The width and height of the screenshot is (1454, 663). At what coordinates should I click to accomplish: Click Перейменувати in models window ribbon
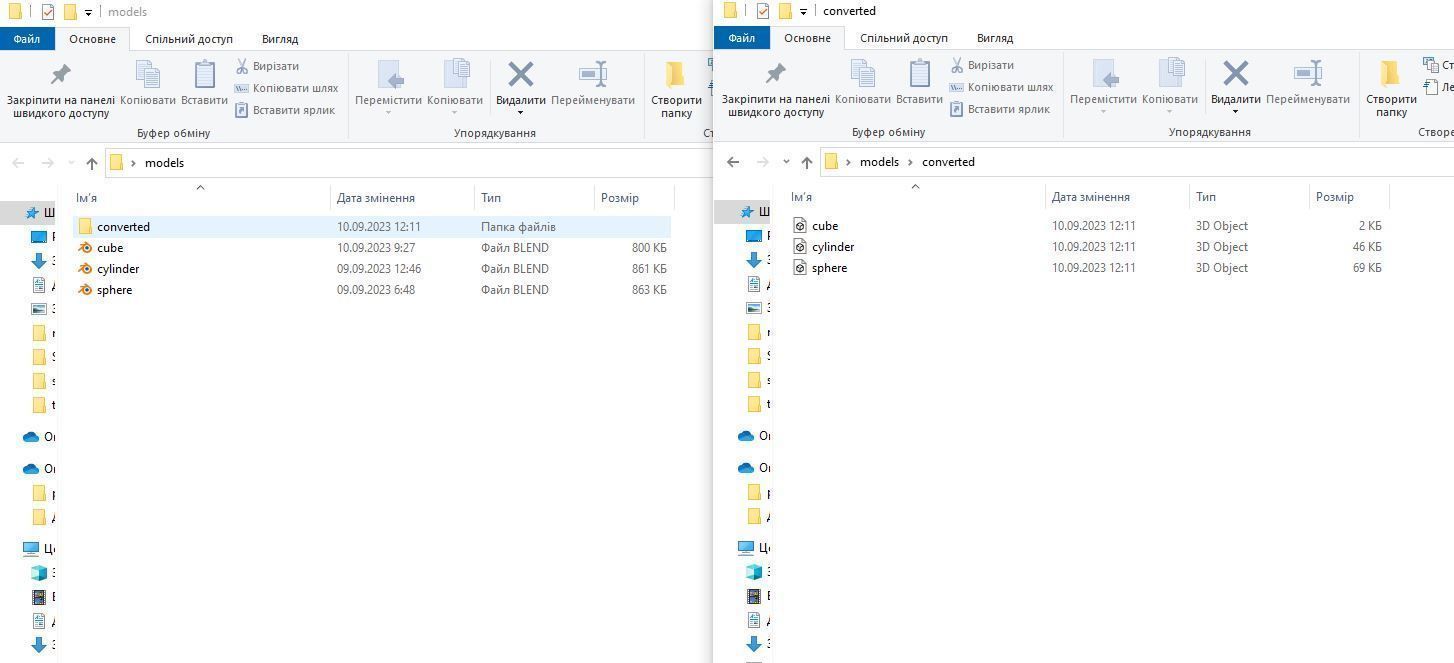(x=593, y=85)
